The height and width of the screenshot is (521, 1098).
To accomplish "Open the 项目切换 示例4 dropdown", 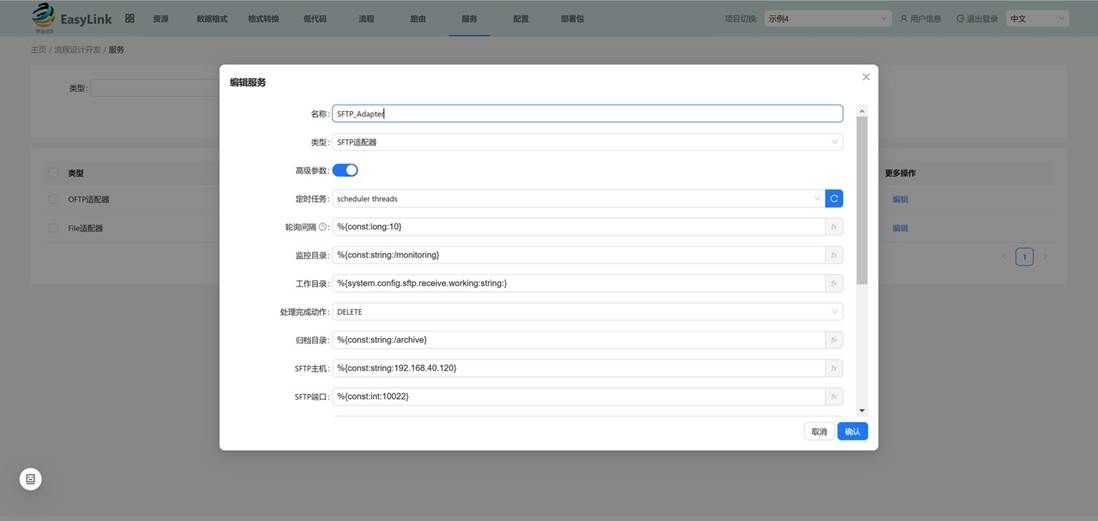I will [828, 19].
